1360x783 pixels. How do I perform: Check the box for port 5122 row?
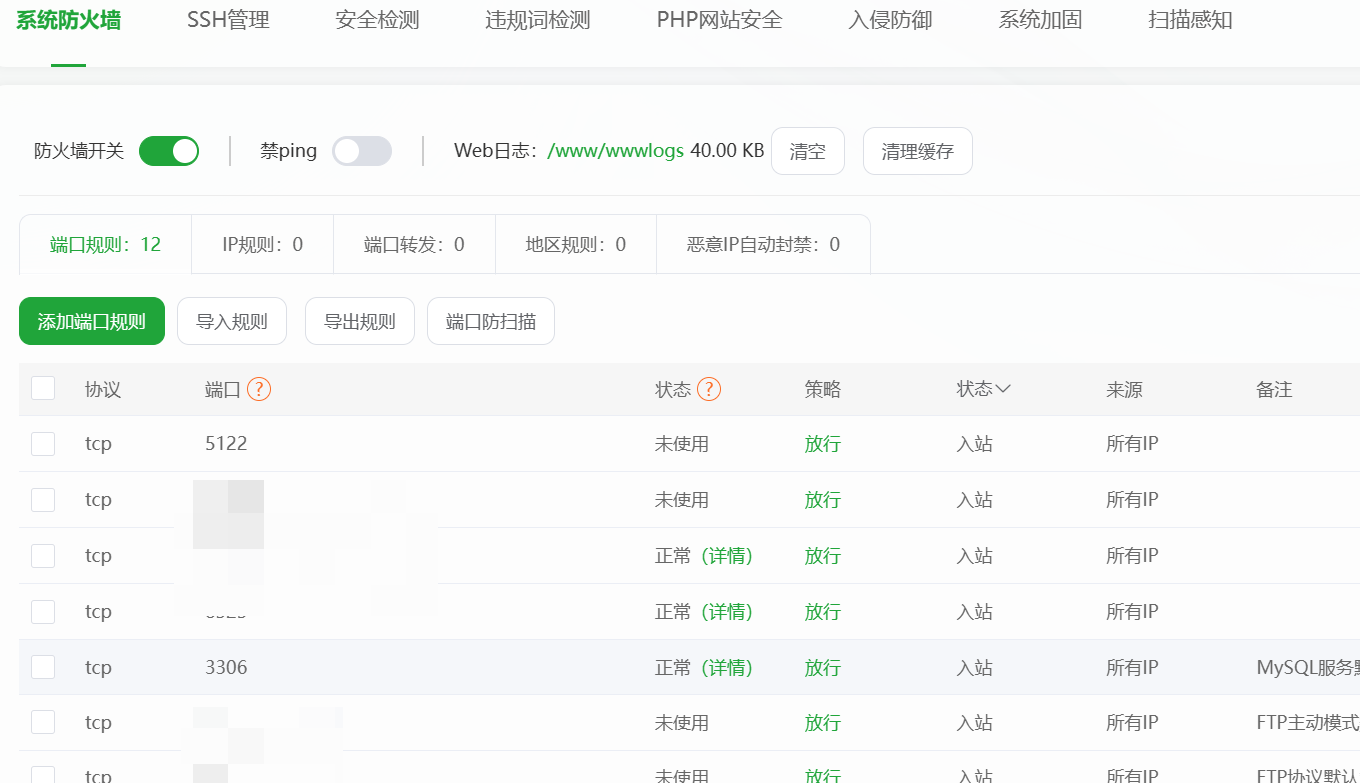click(x=43, y=444)
